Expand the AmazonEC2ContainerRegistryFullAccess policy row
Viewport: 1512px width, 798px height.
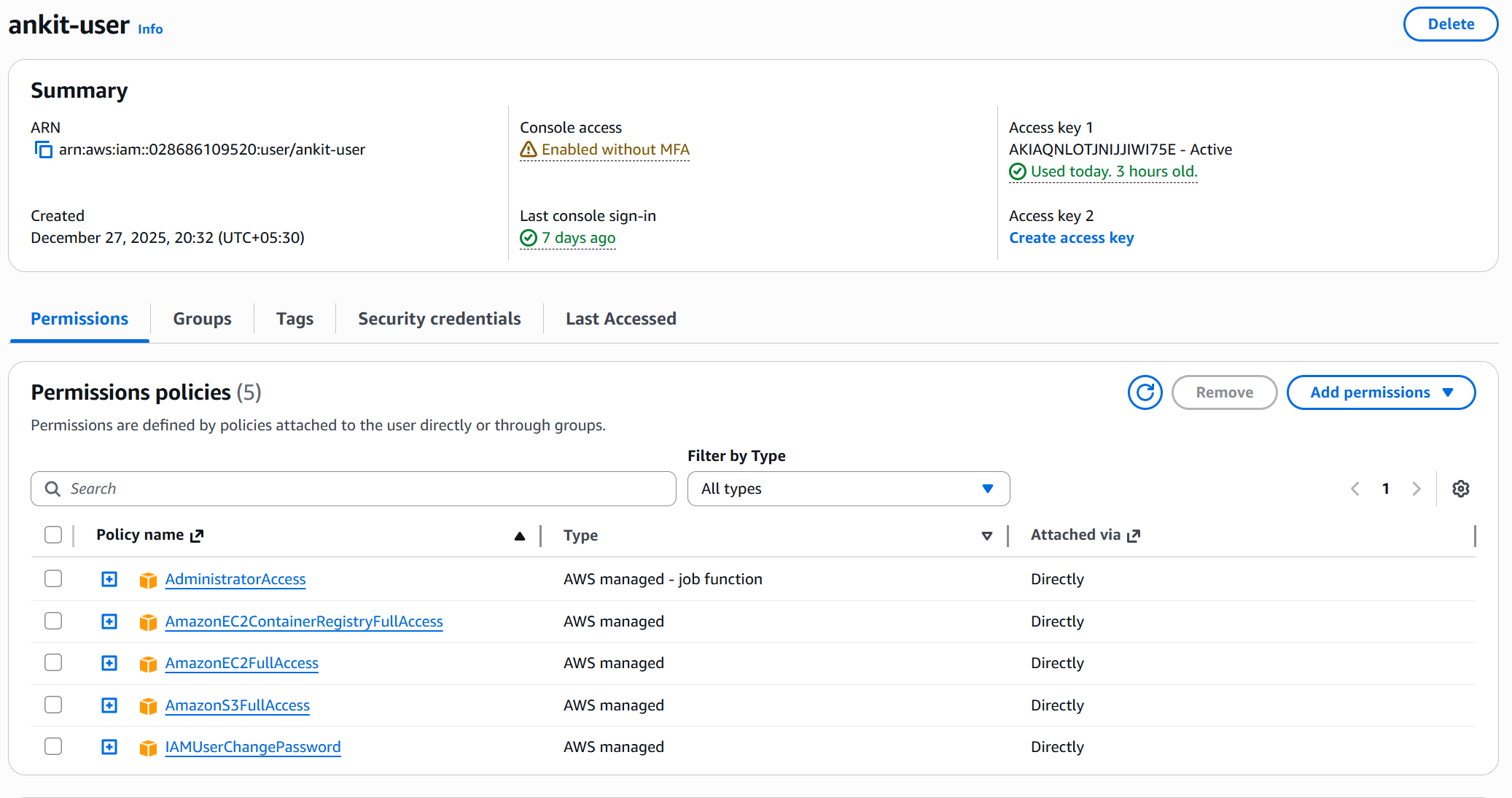click(109, 621)
